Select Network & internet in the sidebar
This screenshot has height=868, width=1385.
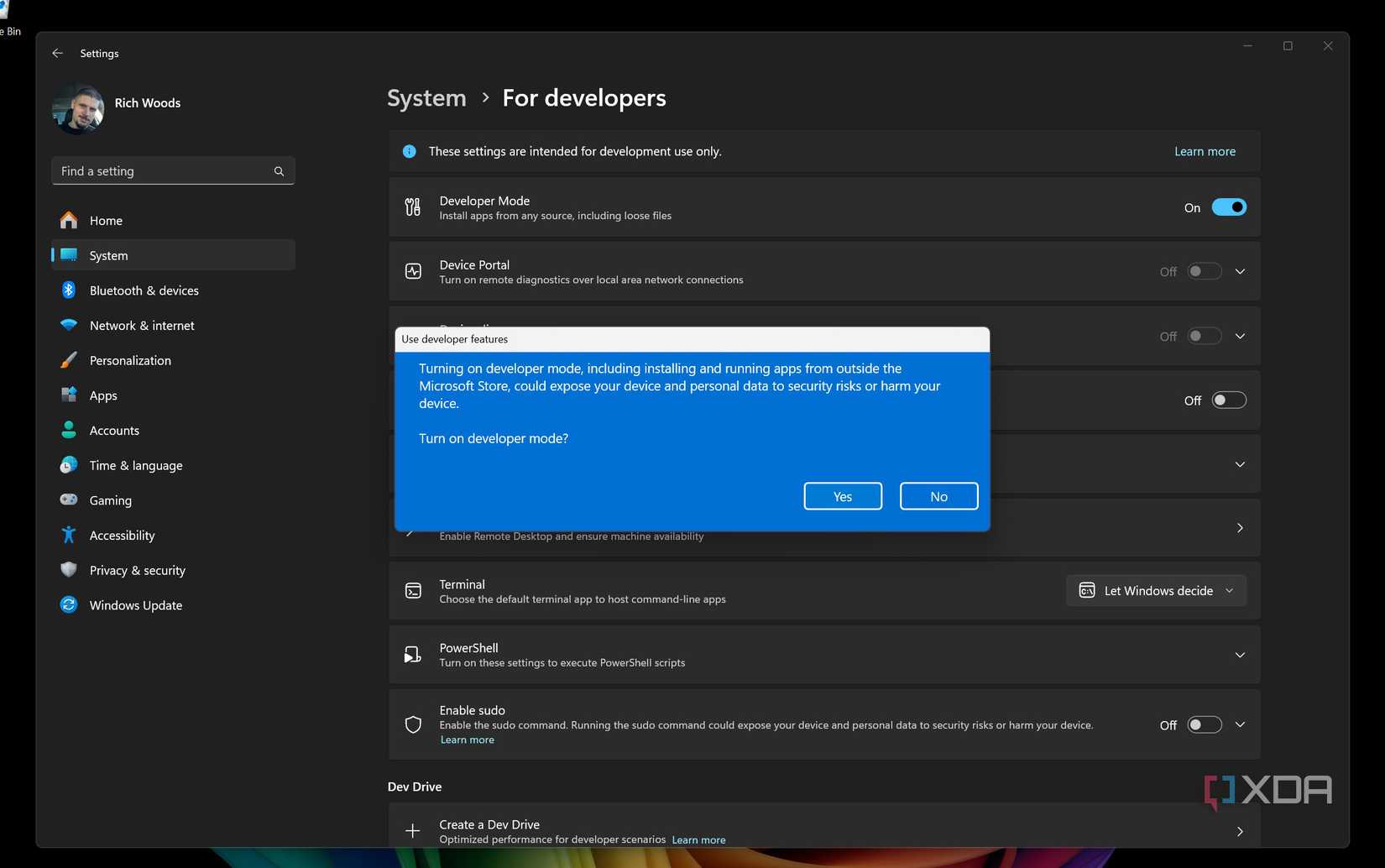(142, 325)
